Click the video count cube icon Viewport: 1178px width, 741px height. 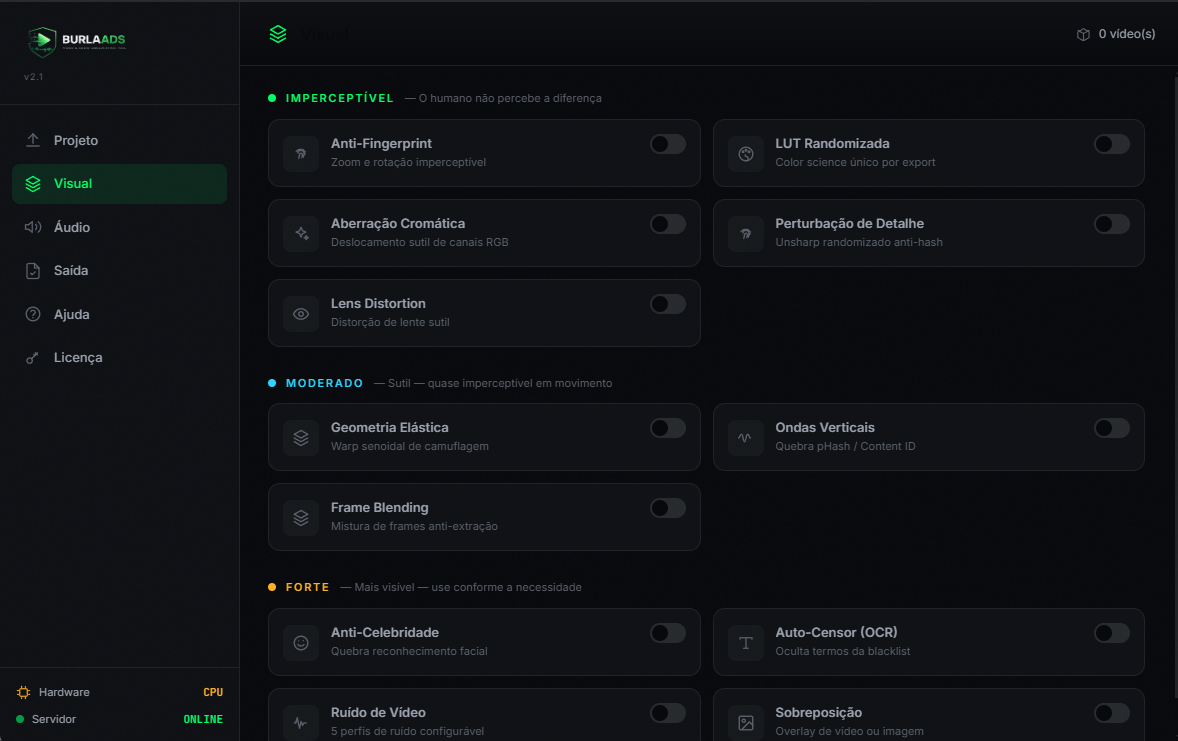(x=1083, y=35)
